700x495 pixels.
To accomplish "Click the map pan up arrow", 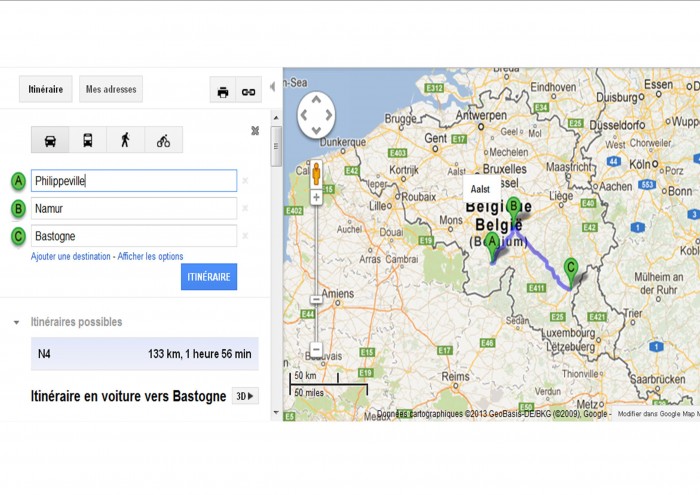I will pyautogui.click(x=316, y=100).
